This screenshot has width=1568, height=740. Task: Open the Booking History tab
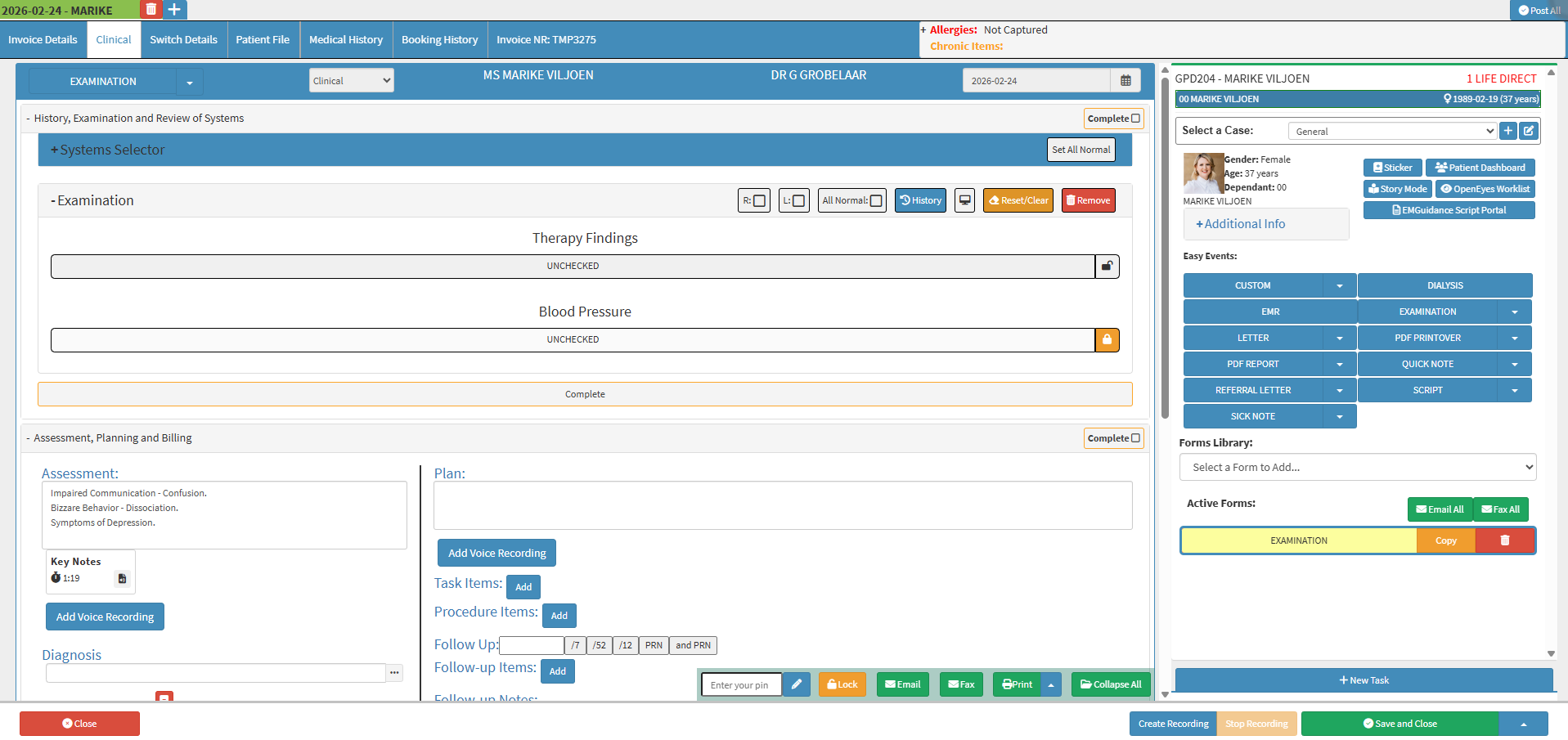click(x=439, y=40)
